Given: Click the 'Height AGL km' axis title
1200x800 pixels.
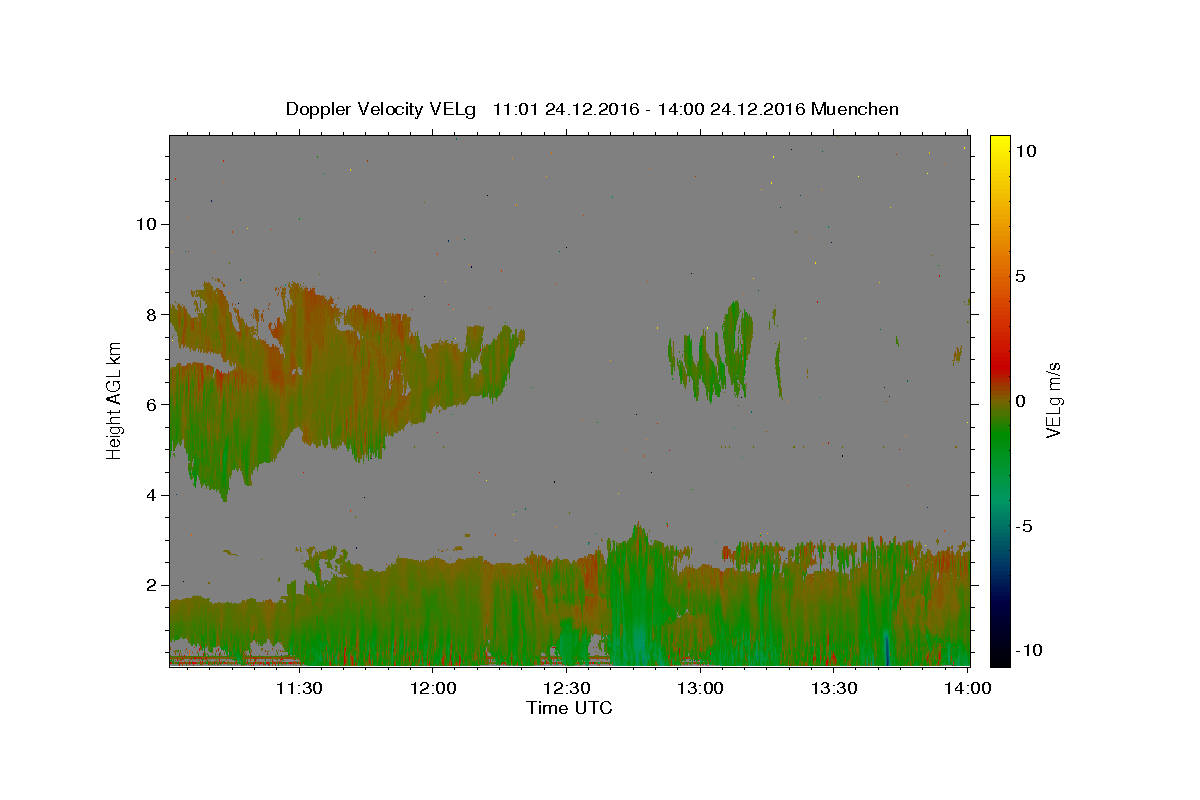Looking at the screenshot, I should (x=114, y=401).
